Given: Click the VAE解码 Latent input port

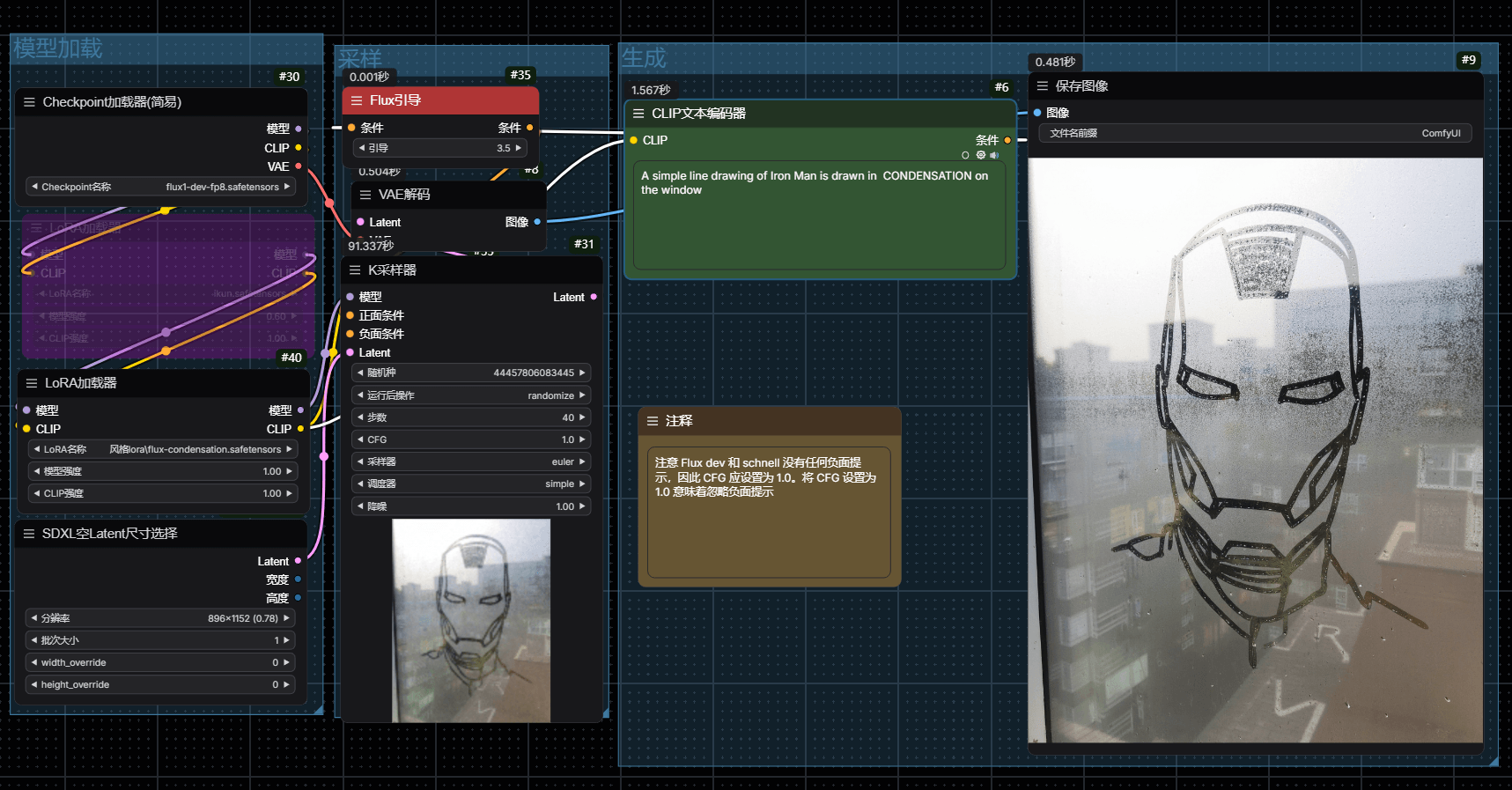Looking at the screenshot, I should tap(360, 222).
